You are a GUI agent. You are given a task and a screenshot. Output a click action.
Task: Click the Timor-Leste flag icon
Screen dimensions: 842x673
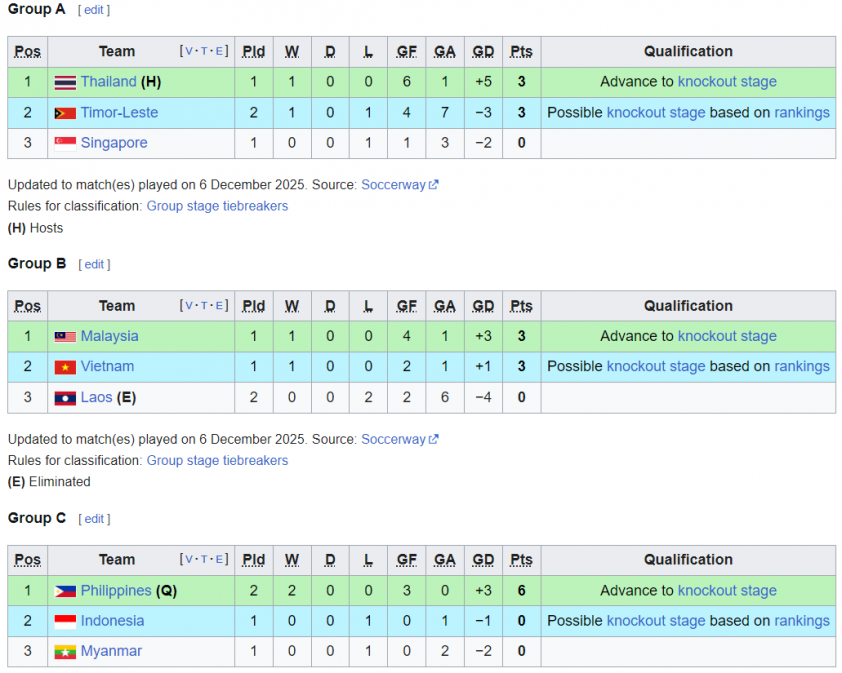[65, 113]
